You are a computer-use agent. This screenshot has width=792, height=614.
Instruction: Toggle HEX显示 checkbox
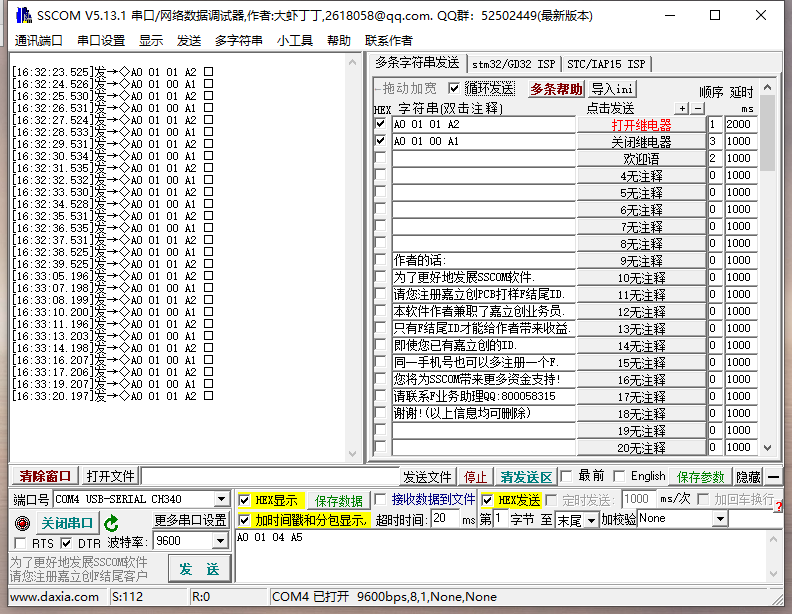[x=244, y=500]
